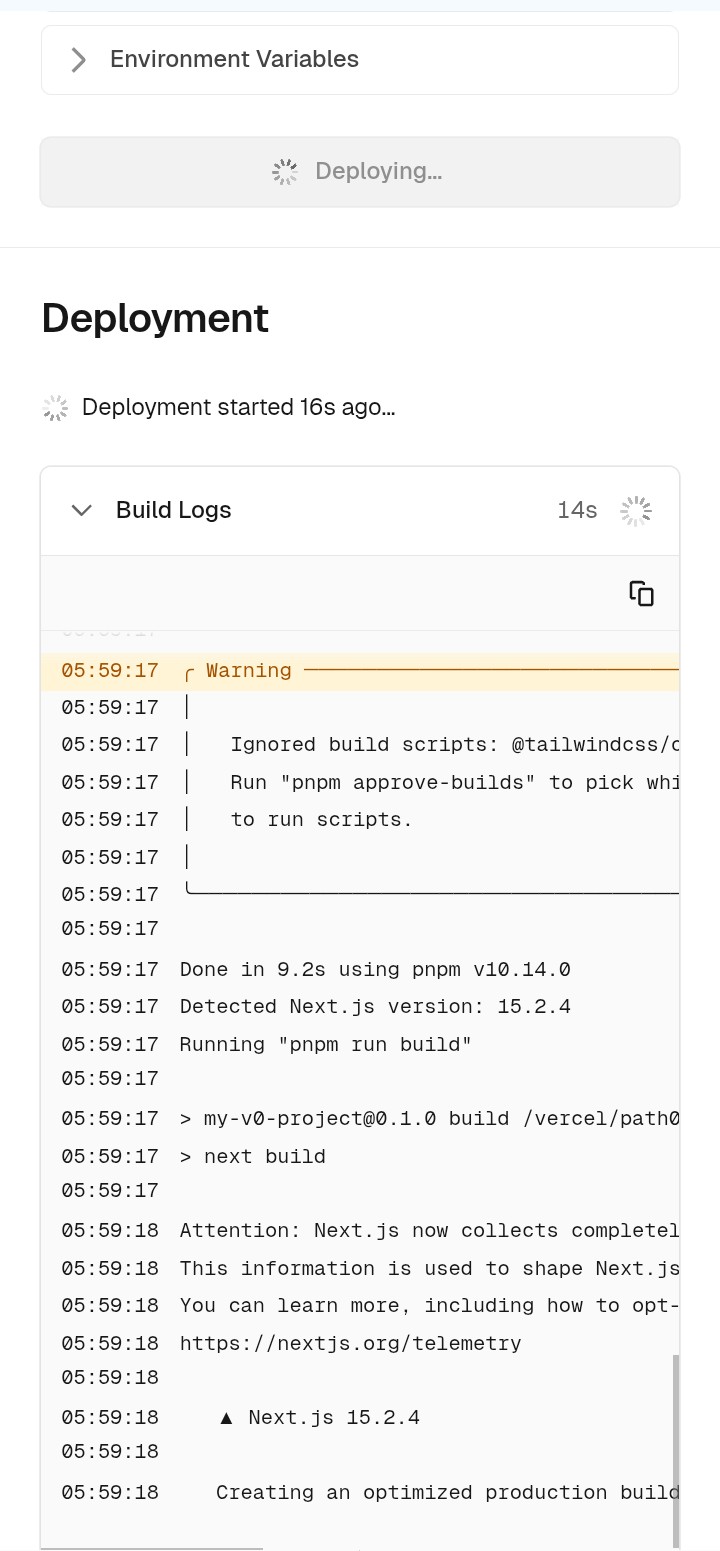Open the nextjs.org/telemetry URL in logs
The width and height of the screenshot is (720, 1551).
(x=350, y=1343)
